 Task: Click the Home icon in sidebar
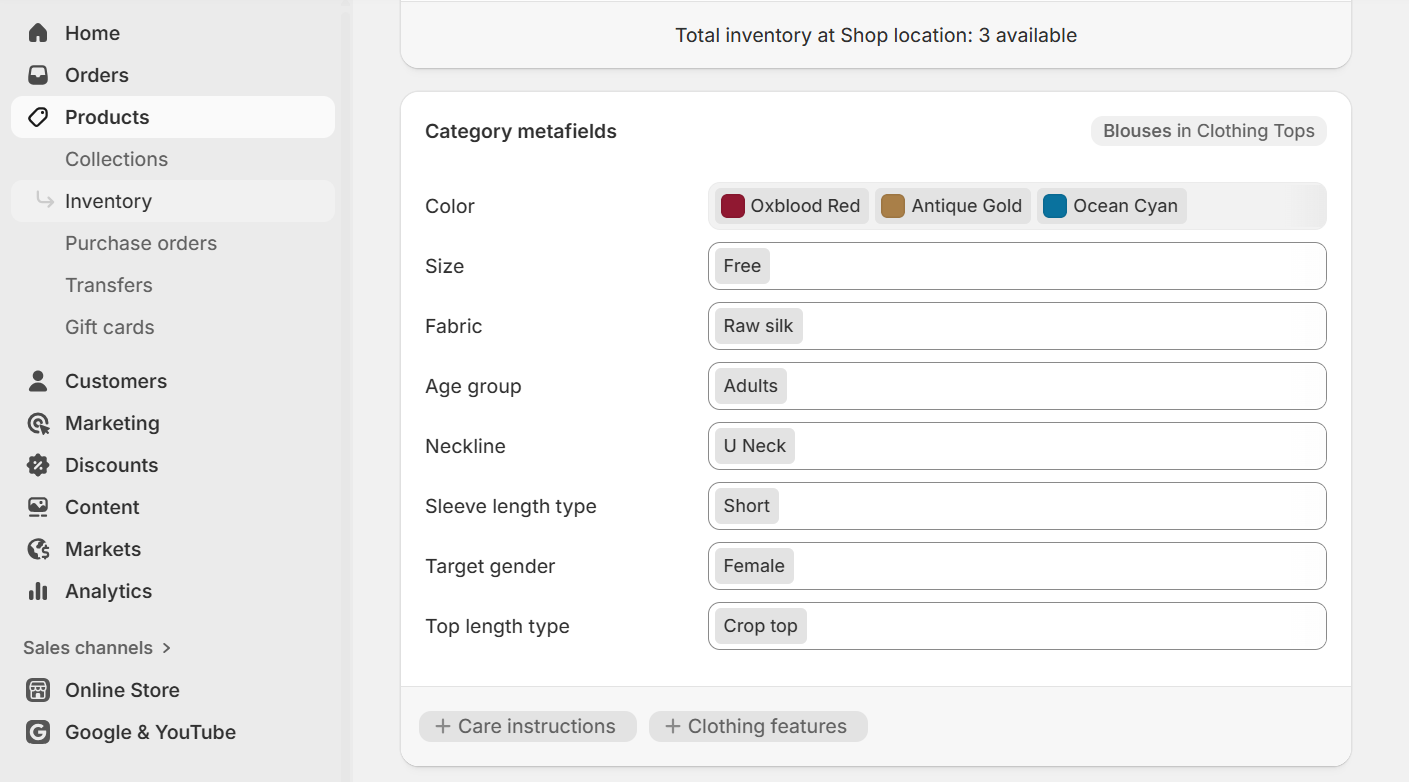point(37,32)
